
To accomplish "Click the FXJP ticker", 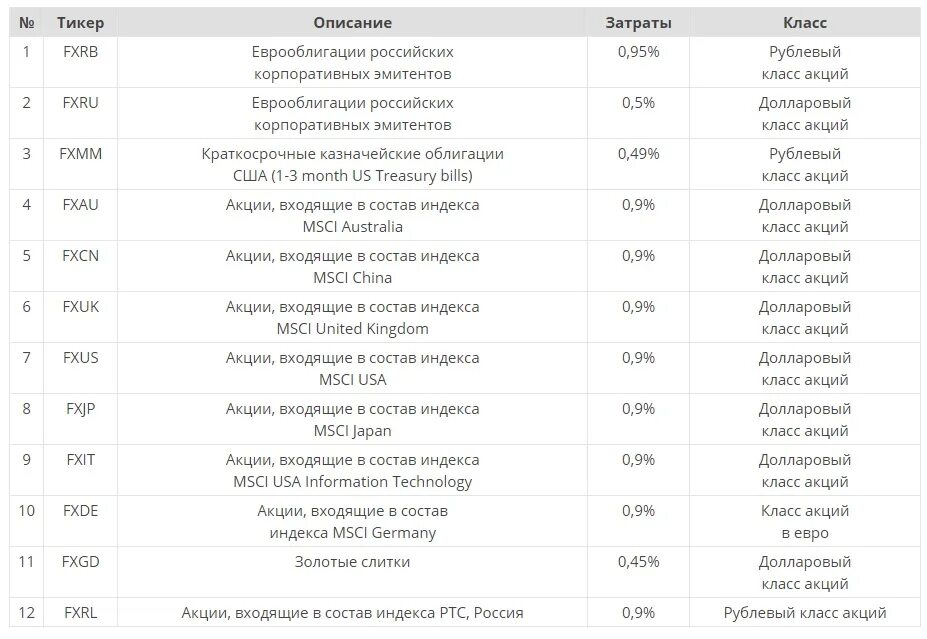I will coord(80,409).
